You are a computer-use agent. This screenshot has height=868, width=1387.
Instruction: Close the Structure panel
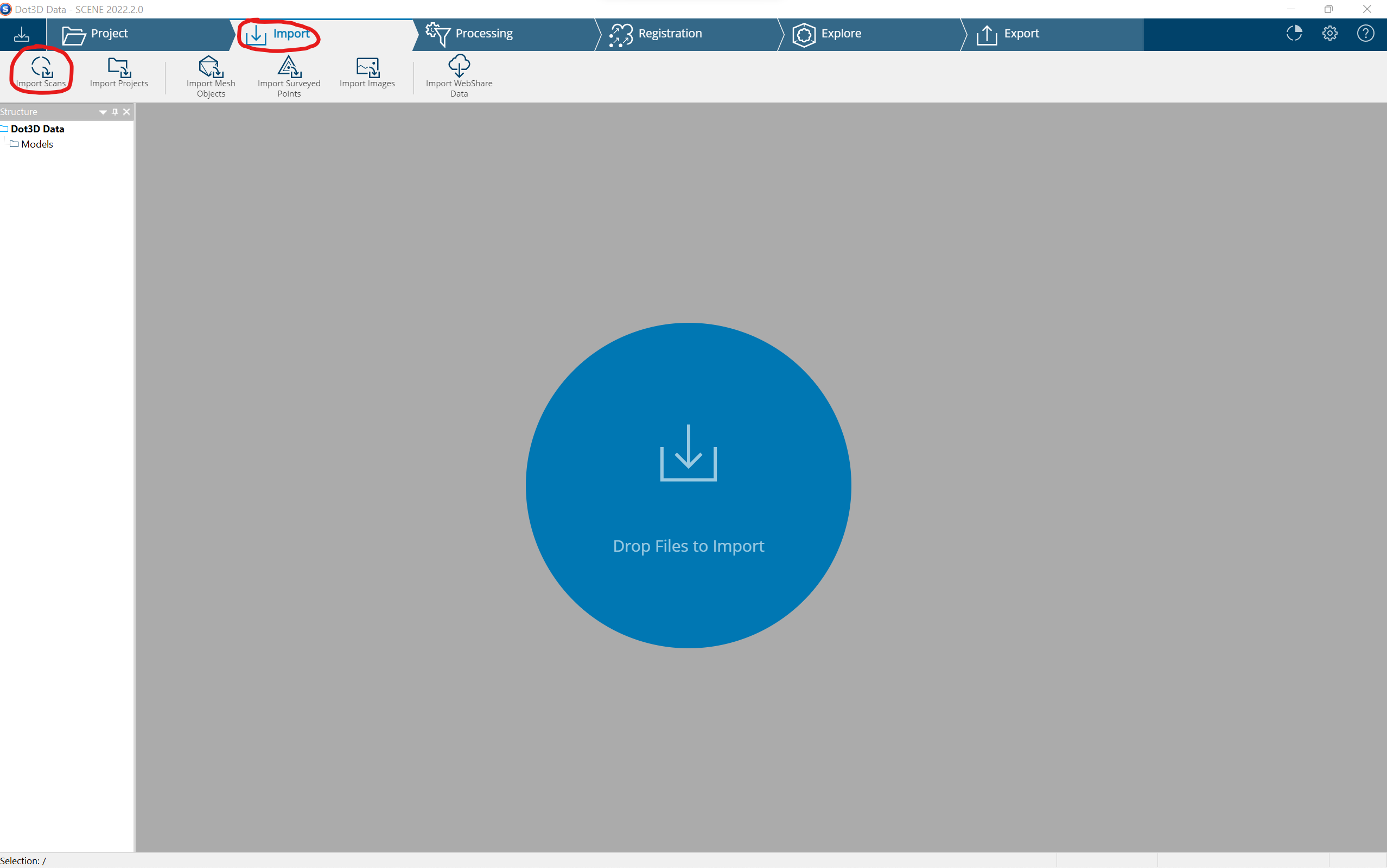(x=127, y=112)
